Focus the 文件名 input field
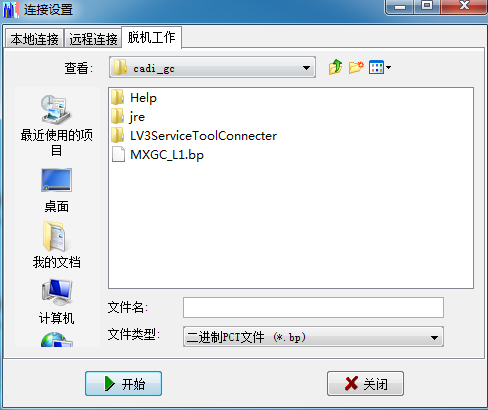Image resolution: width=488 pixels, height=410 pixels. tap(313, 307)
